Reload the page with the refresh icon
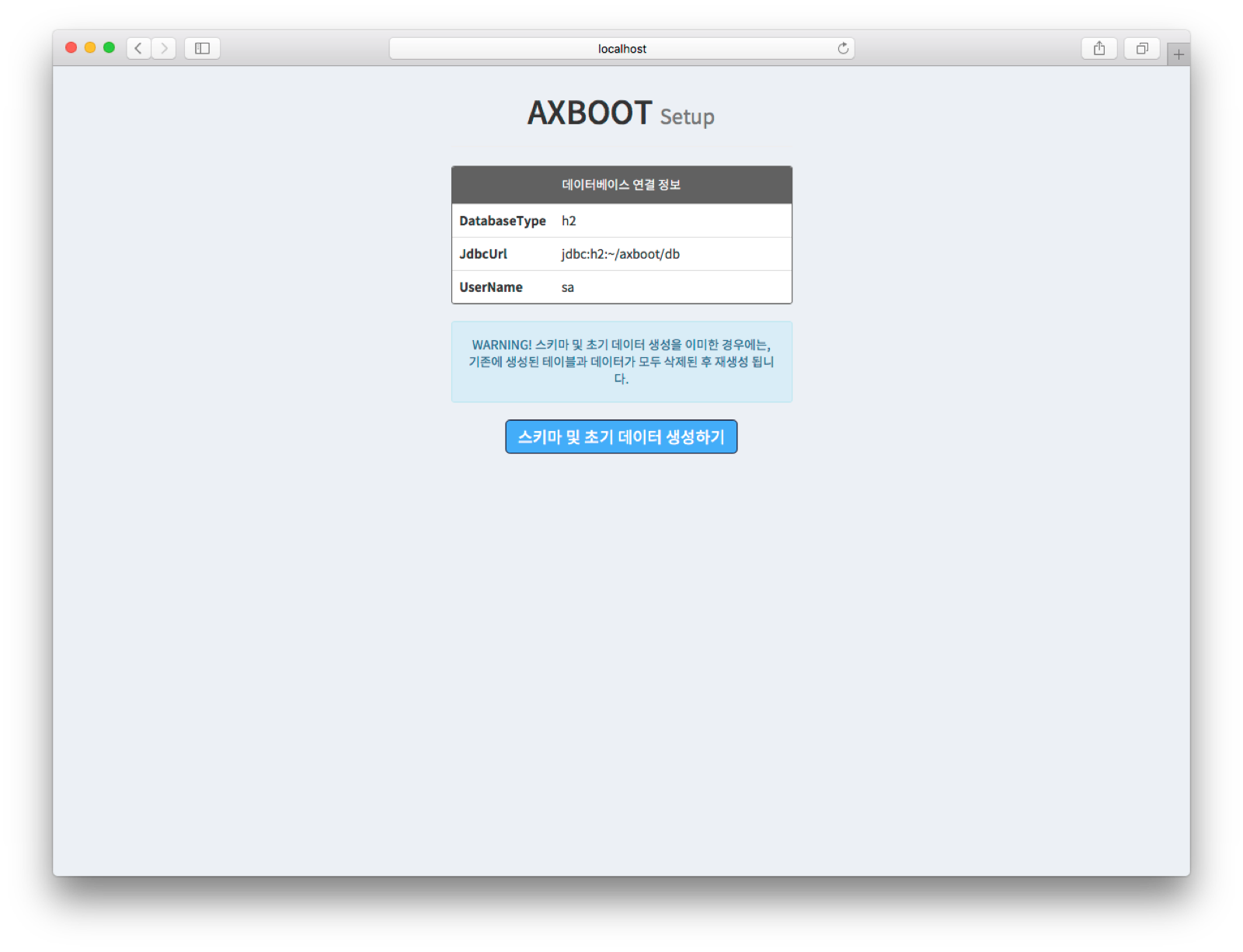The image size is (1243, 952). 843,48
